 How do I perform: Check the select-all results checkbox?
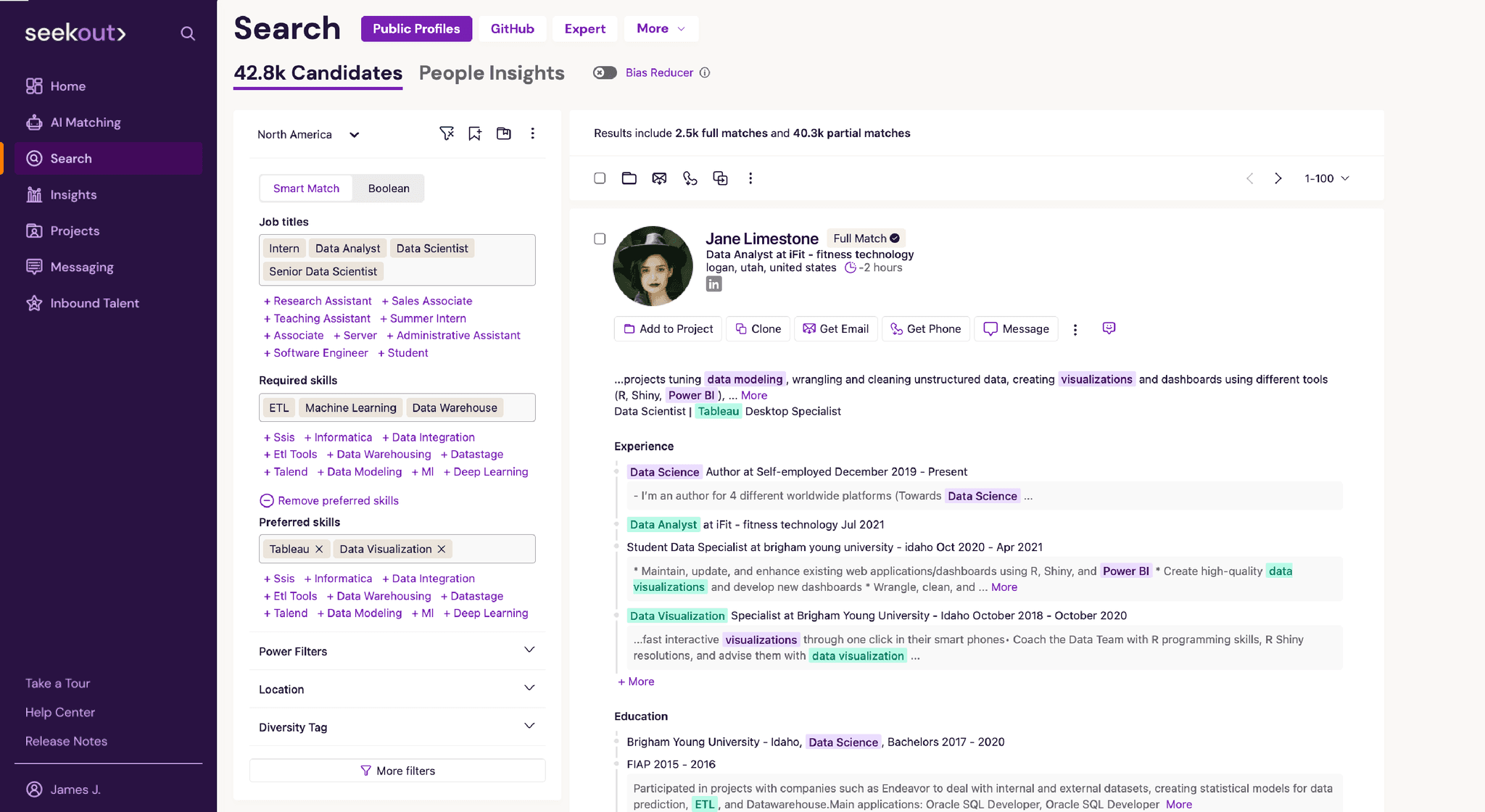[x=600, y=178]
